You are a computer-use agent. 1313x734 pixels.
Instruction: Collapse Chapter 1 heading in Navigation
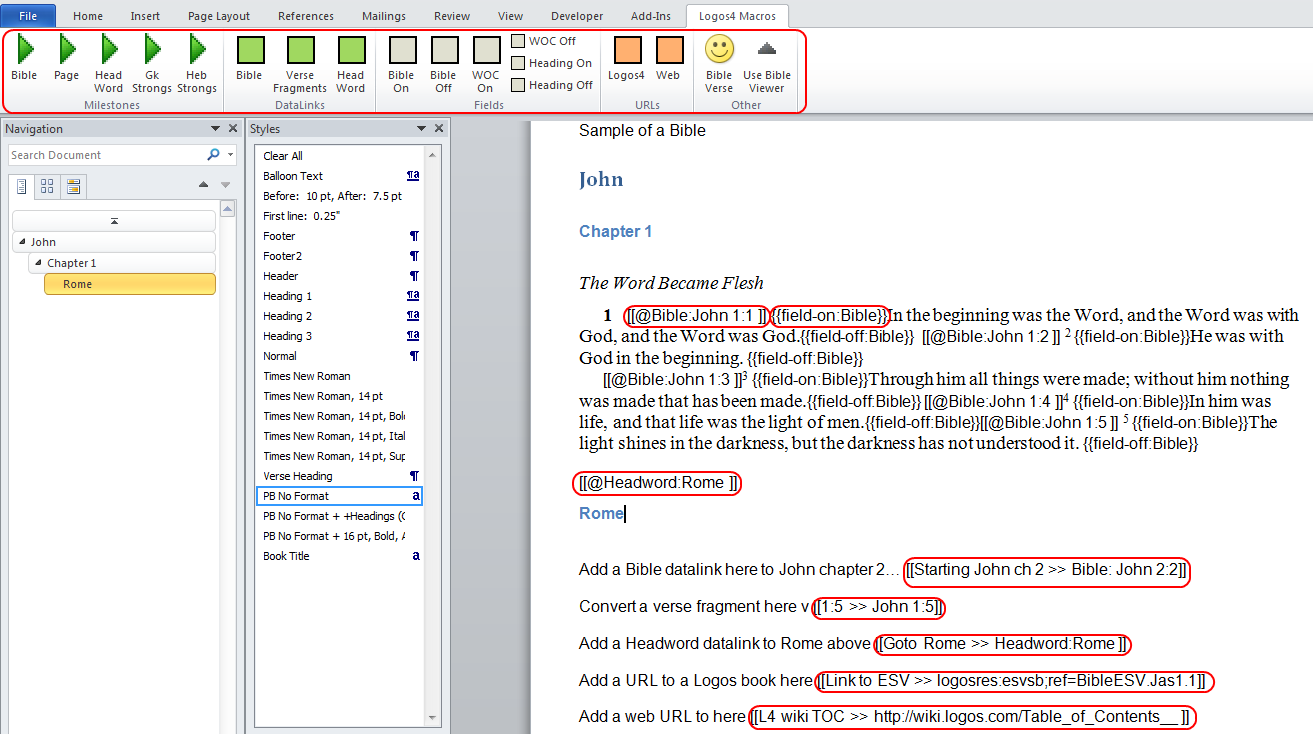pyautogui.click(x=39, y=263)
